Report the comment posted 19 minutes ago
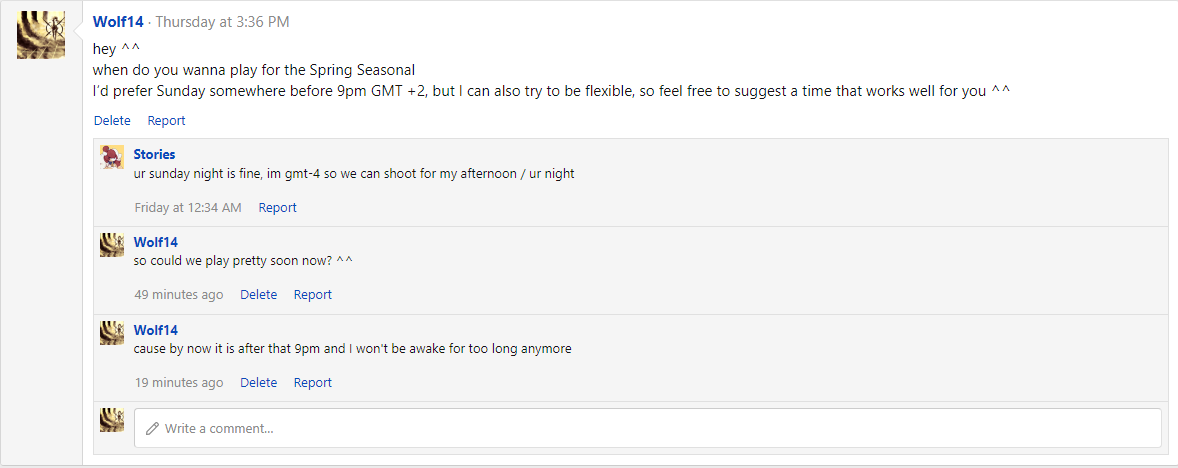Image resolution: width=1178 pixels, height=468 pixels. tap(312, 383)
